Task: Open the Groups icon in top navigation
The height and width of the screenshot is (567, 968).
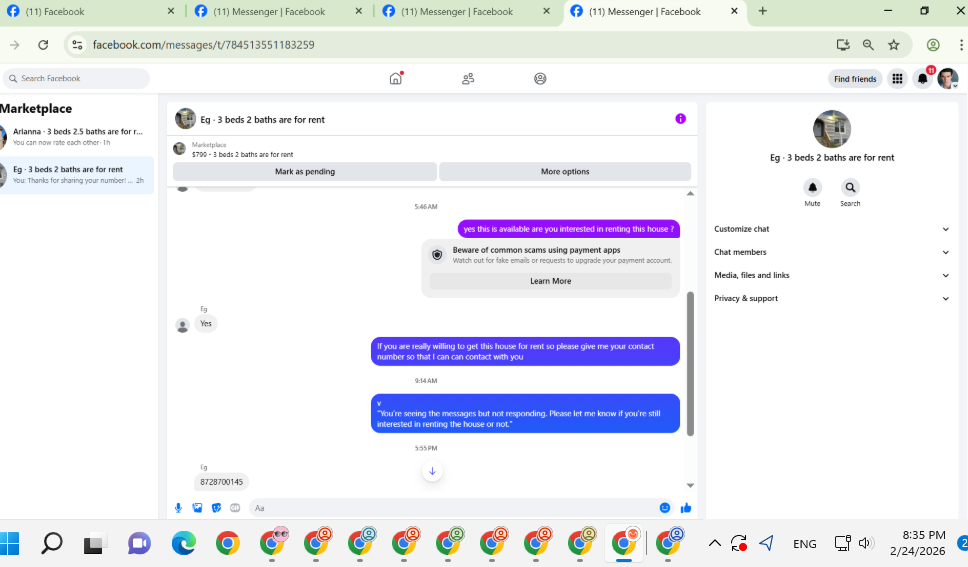Action: [x=540, y=78]
